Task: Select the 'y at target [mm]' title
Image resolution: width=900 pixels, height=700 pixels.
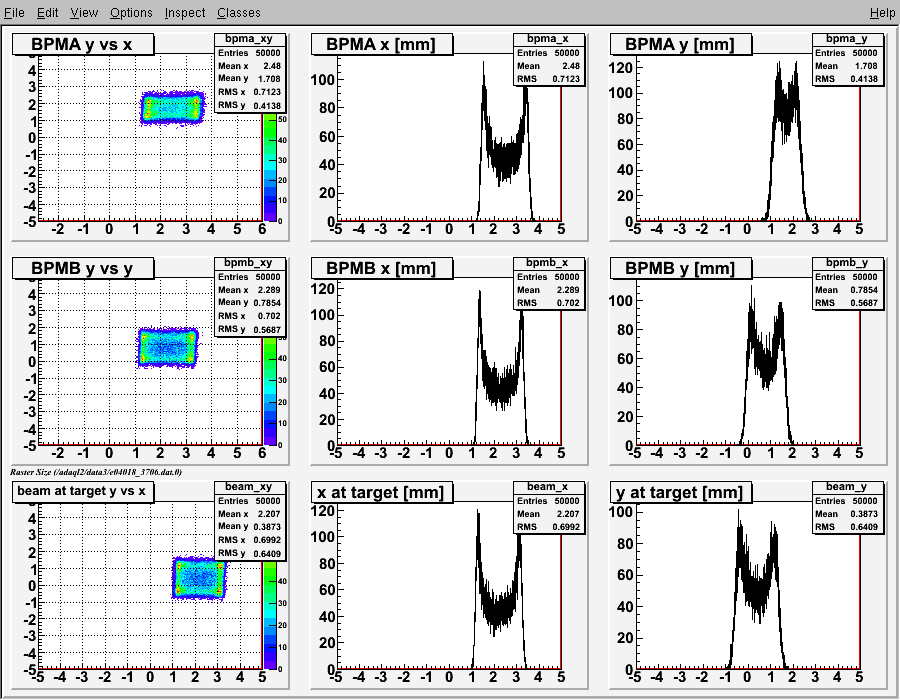Action: (681, 492)
